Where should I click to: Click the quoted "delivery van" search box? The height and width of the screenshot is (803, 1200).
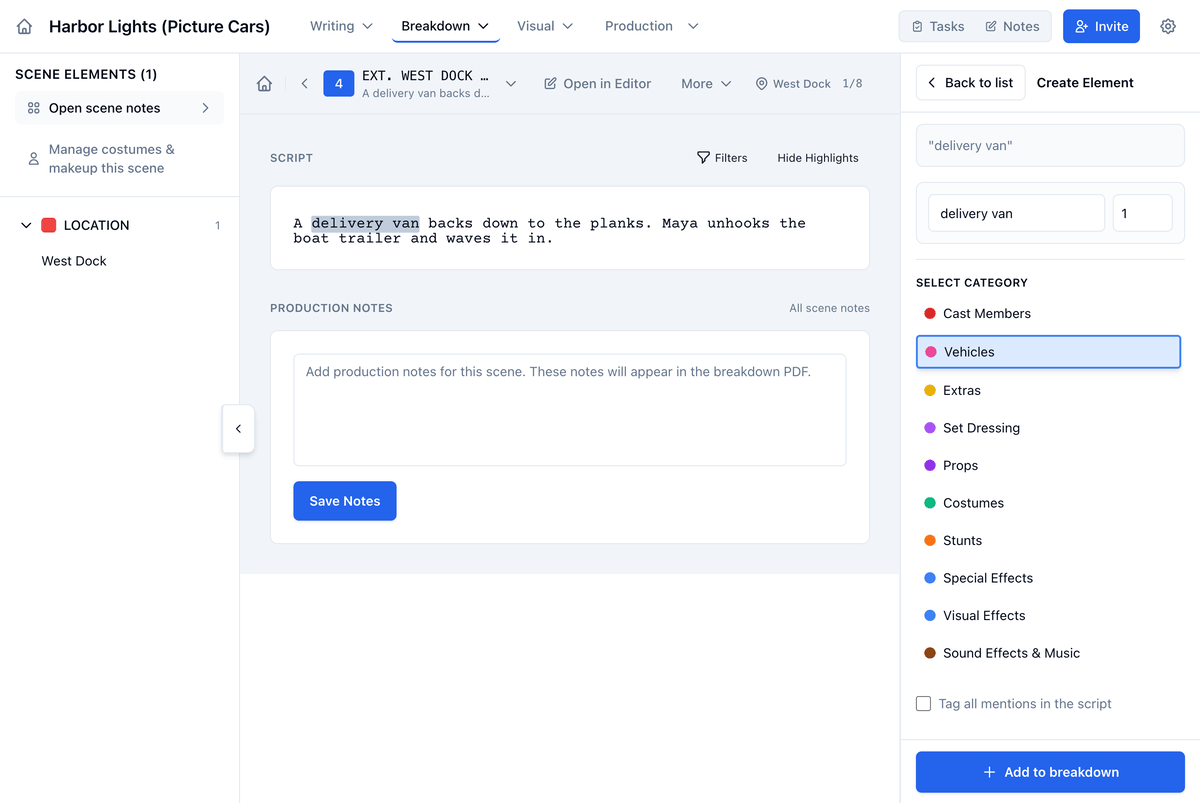pos(1050,146)
